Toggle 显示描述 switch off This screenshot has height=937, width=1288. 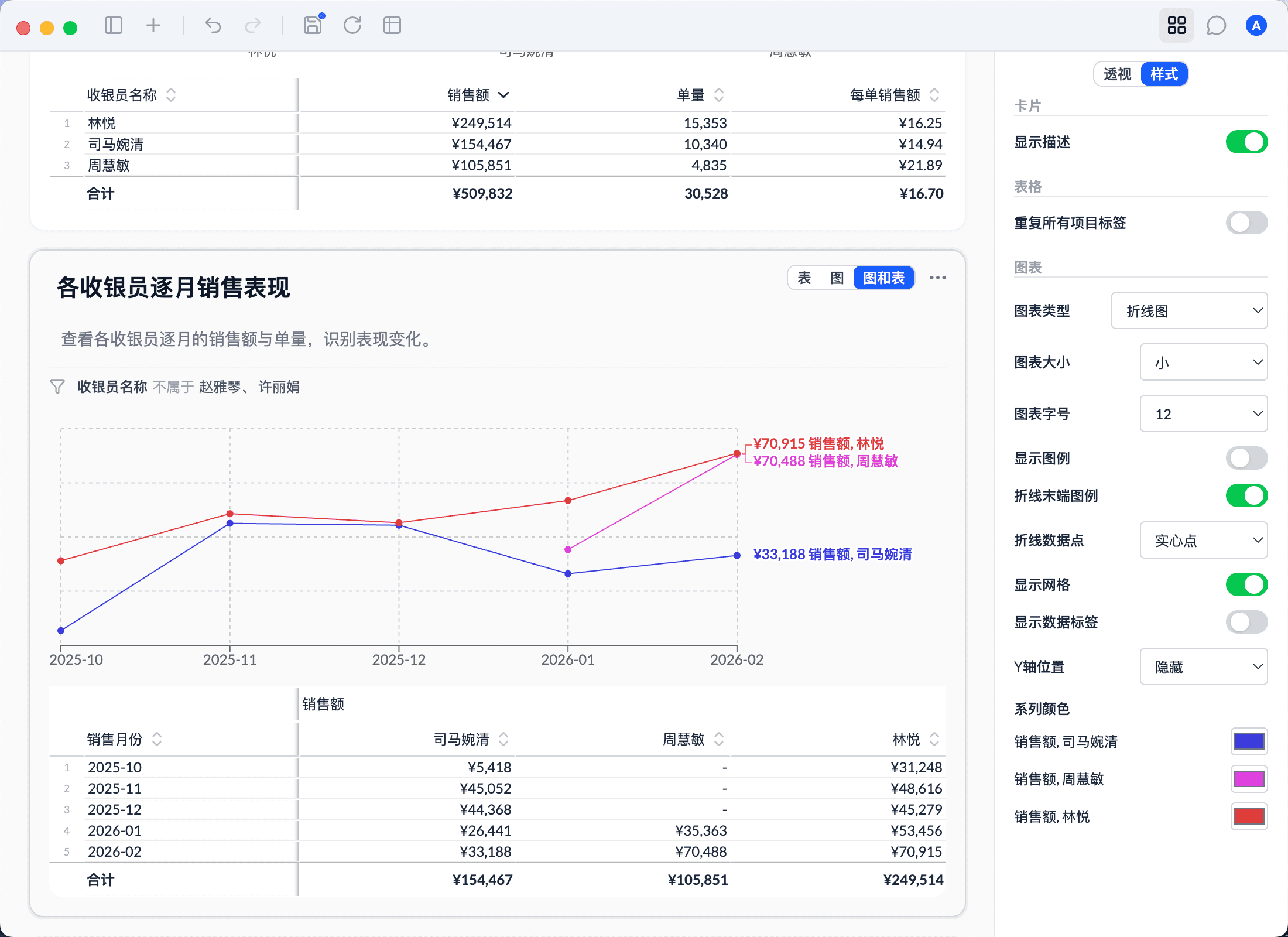(1246, 142)
